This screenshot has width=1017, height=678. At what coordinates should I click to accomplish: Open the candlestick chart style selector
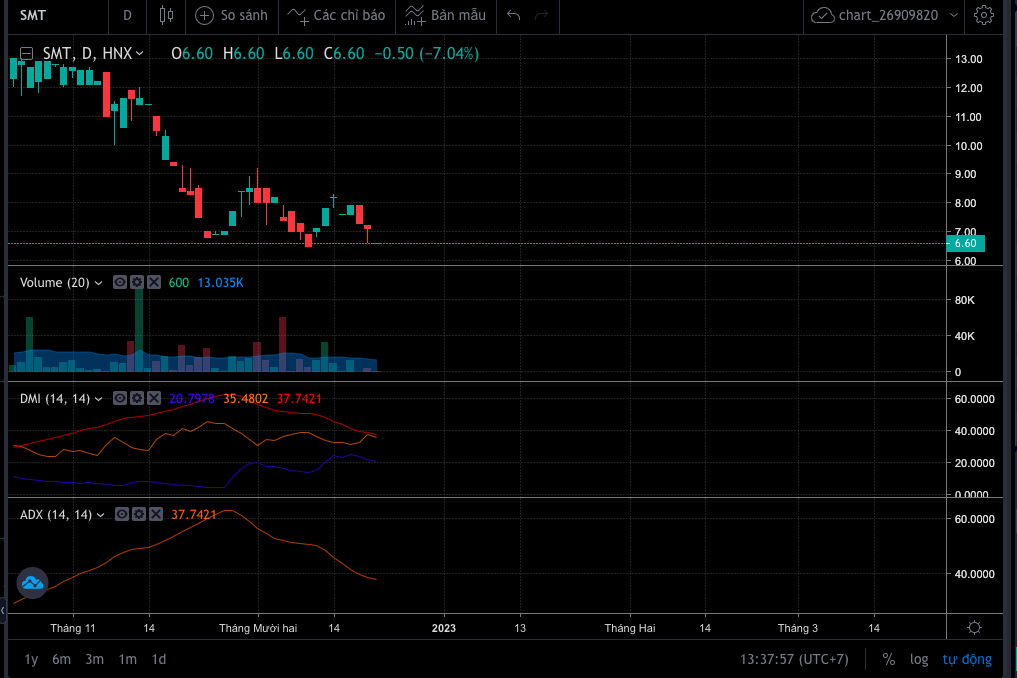pos(166,15)
